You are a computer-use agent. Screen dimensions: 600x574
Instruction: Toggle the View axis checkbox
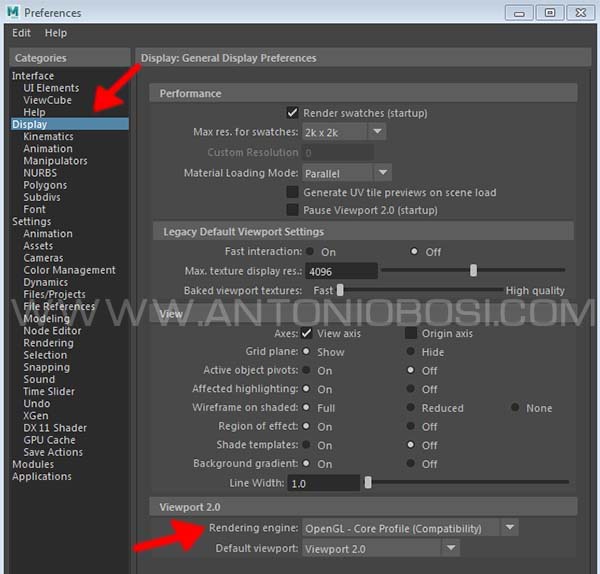[x=307, y=333]
